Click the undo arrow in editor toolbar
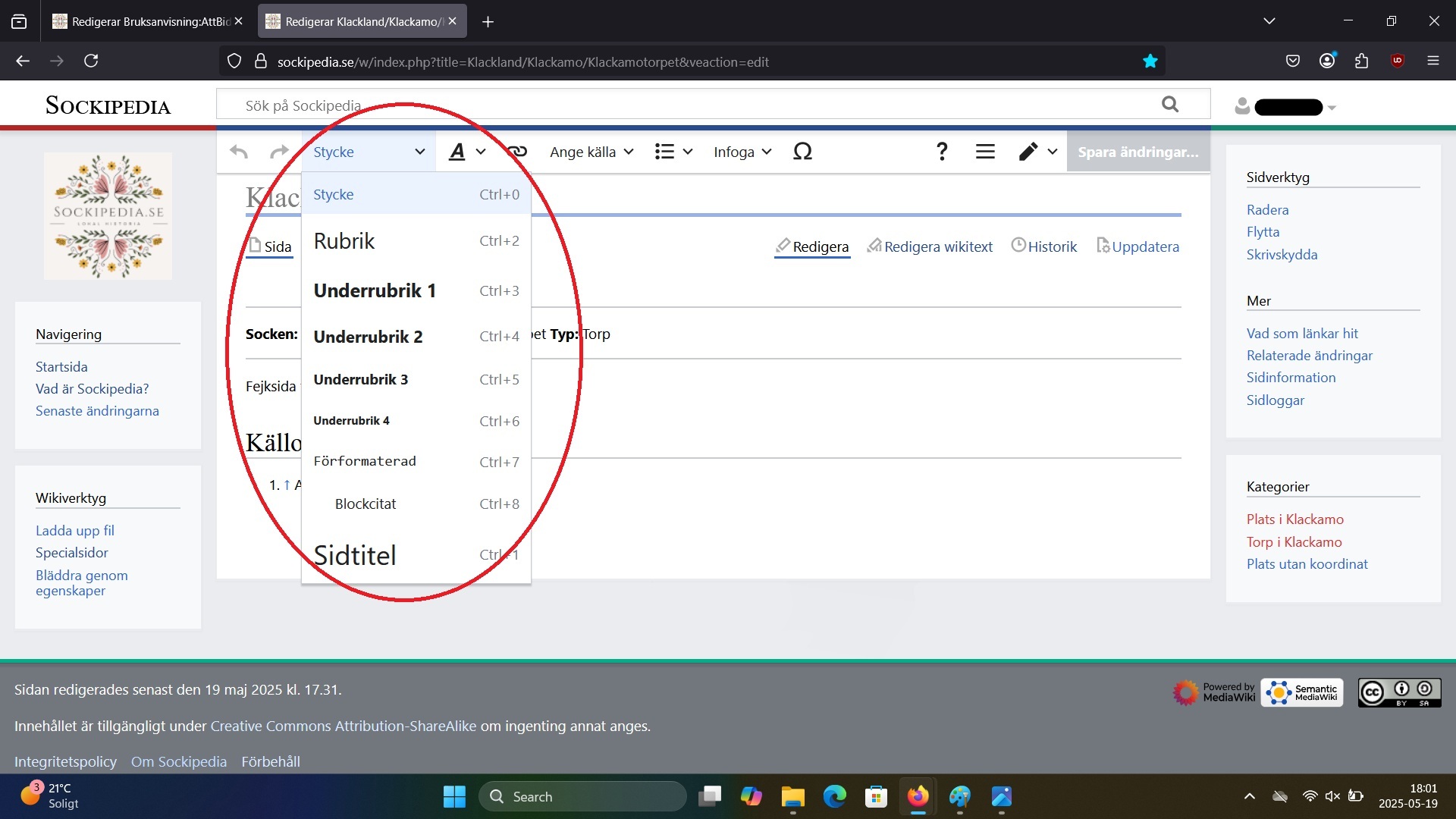1456x819 pixels. tap(239, 152)
